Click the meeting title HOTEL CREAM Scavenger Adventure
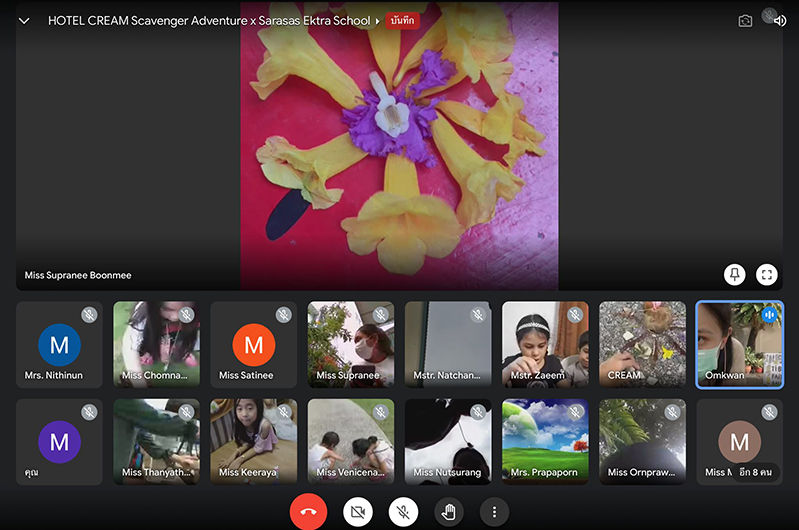 click(x=209, y=21)
